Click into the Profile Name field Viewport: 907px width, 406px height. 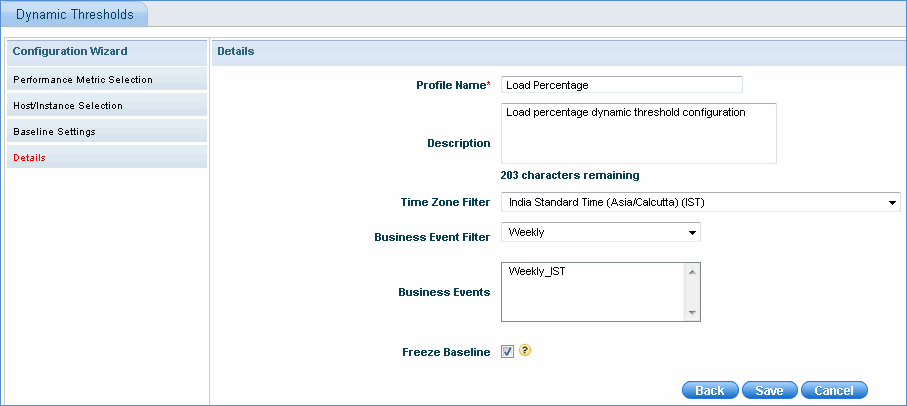pos(621,85)
